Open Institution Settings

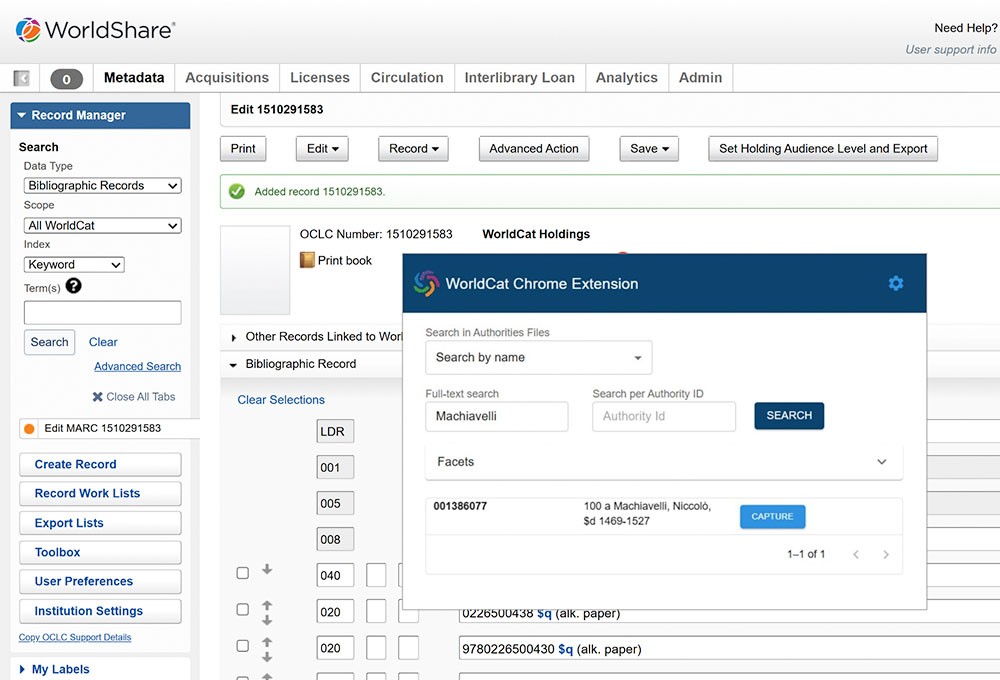100,610
